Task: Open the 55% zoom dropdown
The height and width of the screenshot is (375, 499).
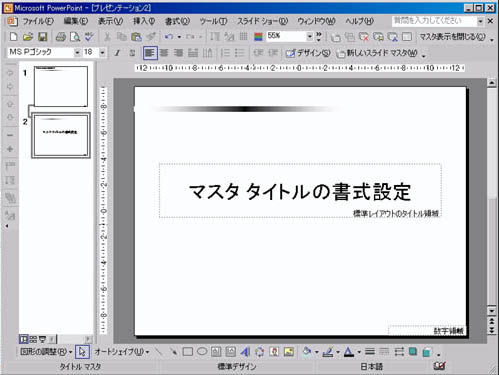Action: click(x=310, y=36)
